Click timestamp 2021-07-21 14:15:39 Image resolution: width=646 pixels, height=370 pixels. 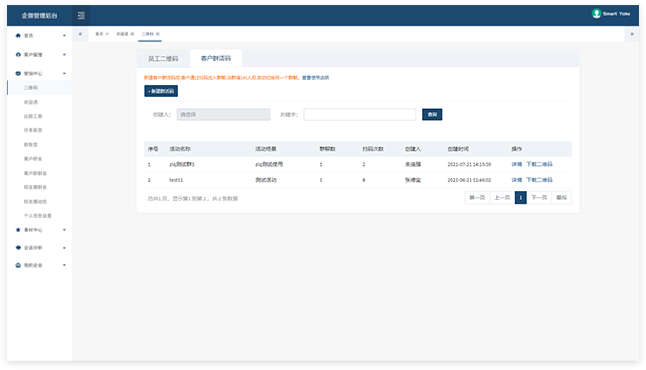(x=469, y=164)
